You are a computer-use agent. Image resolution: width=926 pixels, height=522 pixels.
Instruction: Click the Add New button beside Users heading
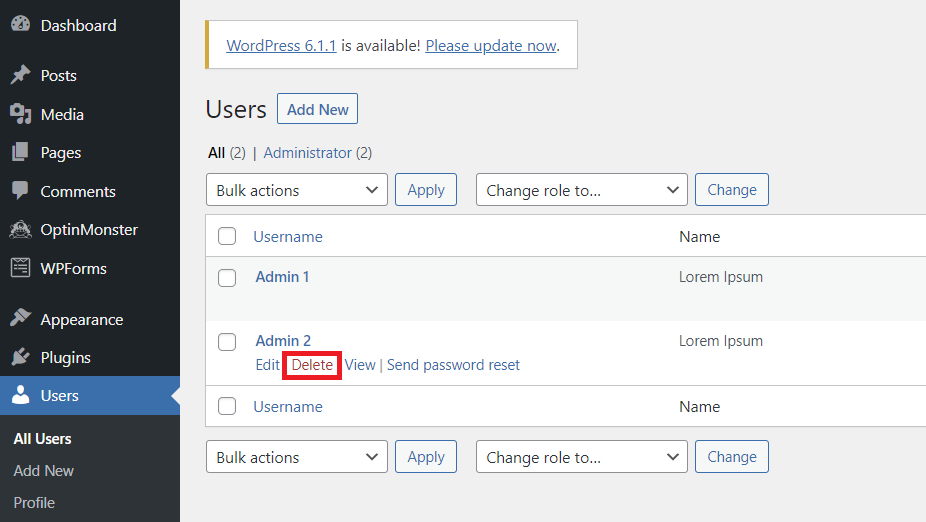(x=317, y=110)
